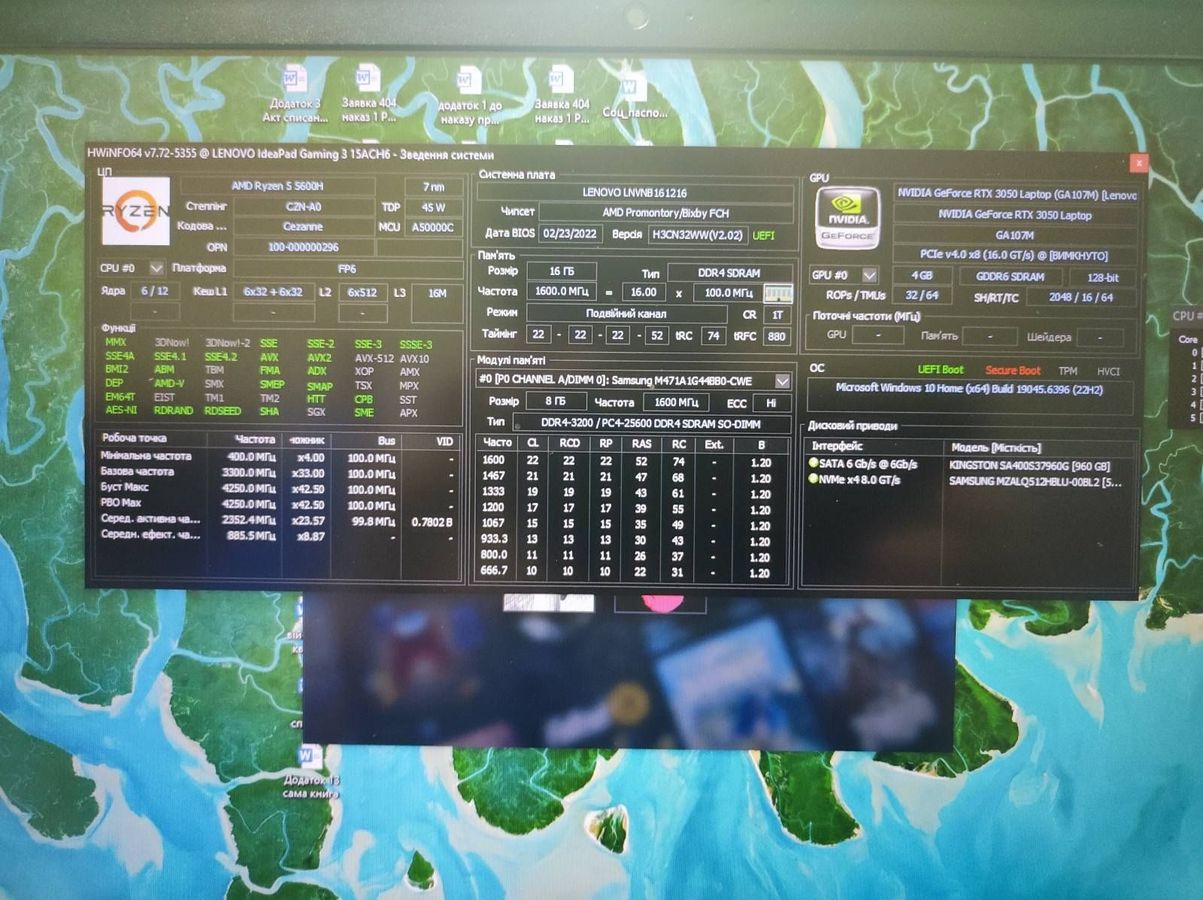The image size is (1203, 900).
Task: Open the 'Додаток 13 сама книга' desktop file
Action: click(x=308, y=757)
